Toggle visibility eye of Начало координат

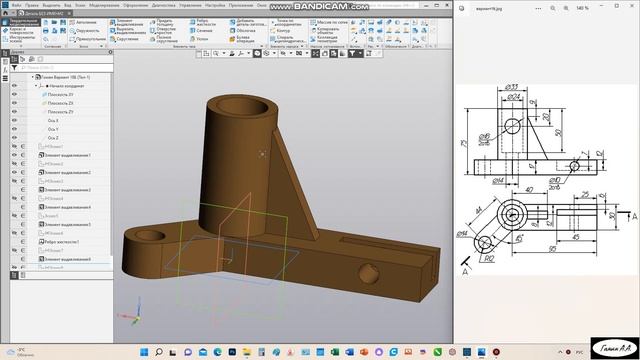(14, 86)
